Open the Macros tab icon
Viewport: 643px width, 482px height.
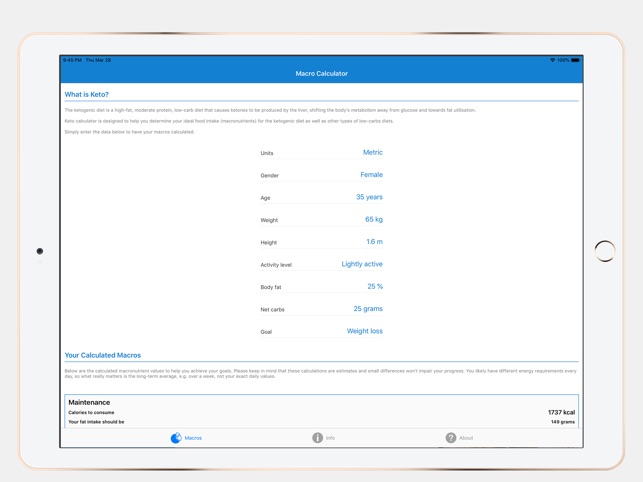[176, 438]
